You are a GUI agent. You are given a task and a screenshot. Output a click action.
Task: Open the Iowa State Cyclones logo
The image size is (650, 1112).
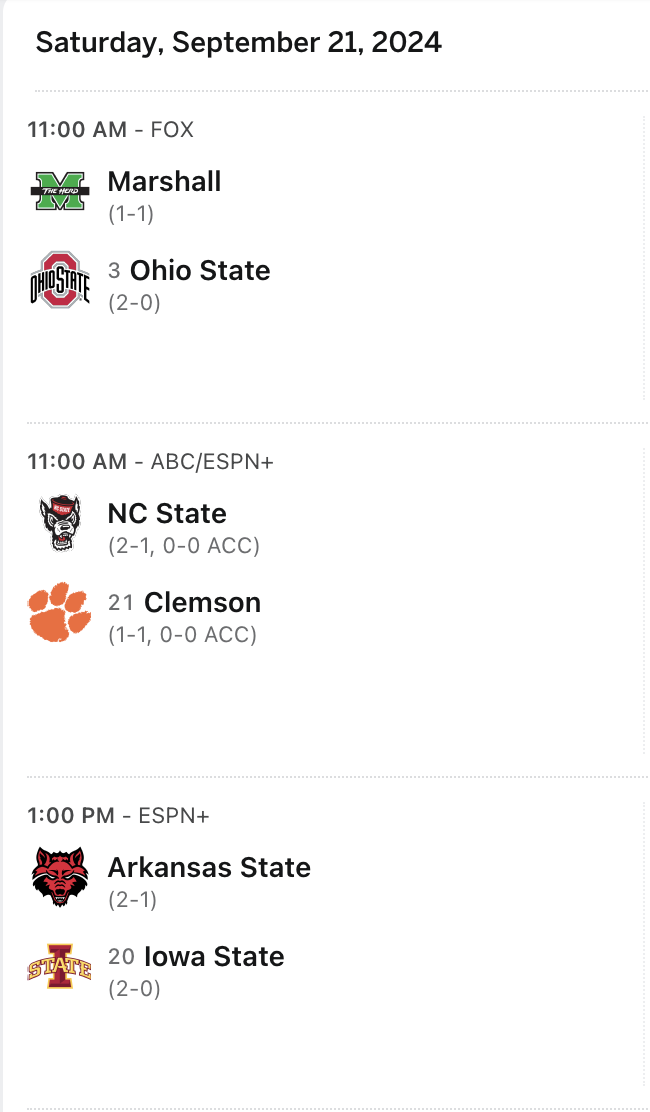click(x=60, y=966)
